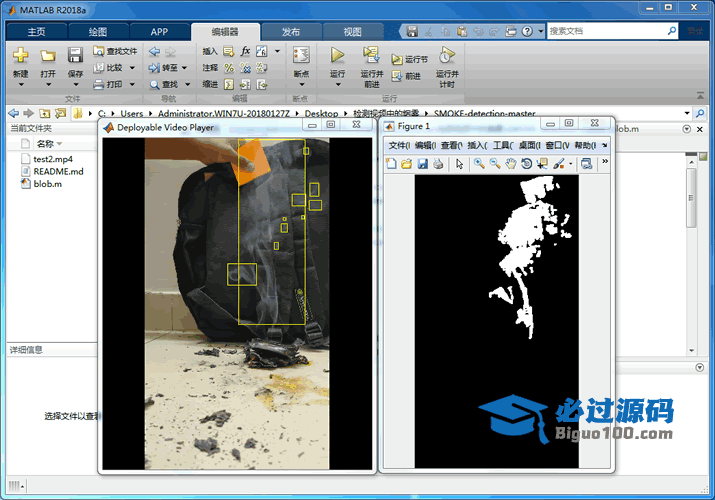The height and width of the screenshot is (500, 715).
Task: Click the Run Section (运行节) button
Action: pyautogui.click(x=410, y=59)
